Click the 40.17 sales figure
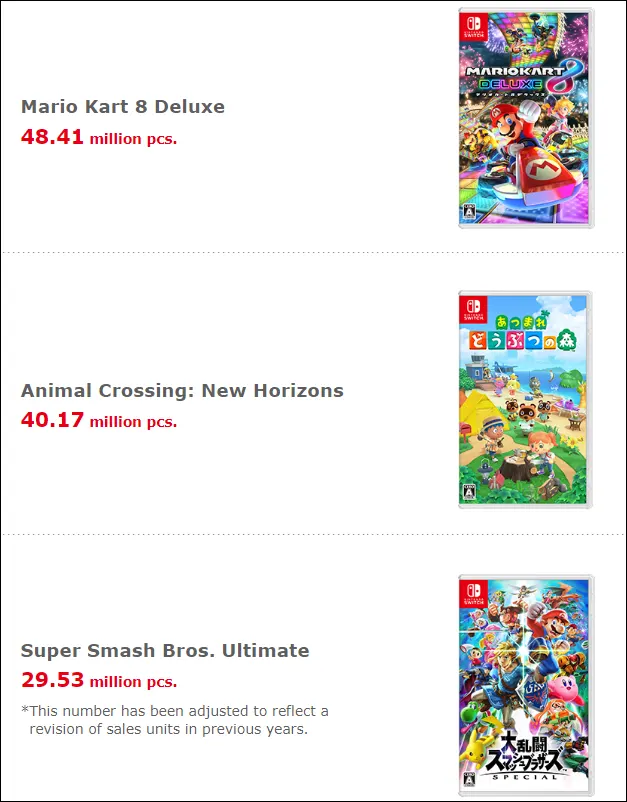The height and width of the screenshot is (802, 627). tap(52, 421)
